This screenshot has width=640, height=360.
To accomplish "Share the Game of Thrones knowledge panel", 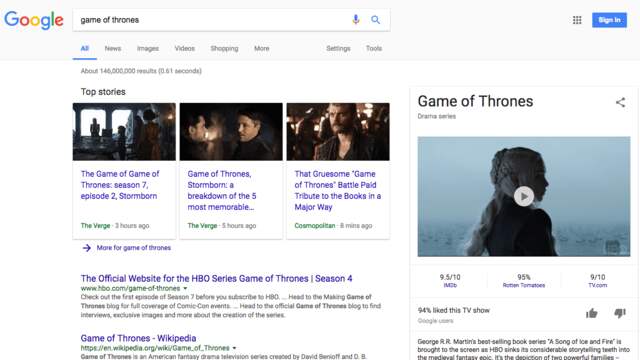I will click(x=620, y=102).
